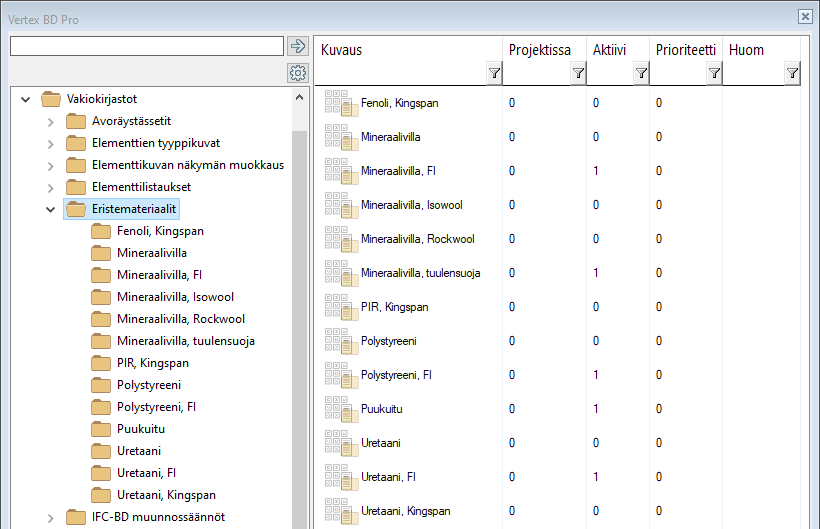Click the tree panel's vertical scrollbar
Viewport: 820px width, 529px height.
tap(300, 300)
